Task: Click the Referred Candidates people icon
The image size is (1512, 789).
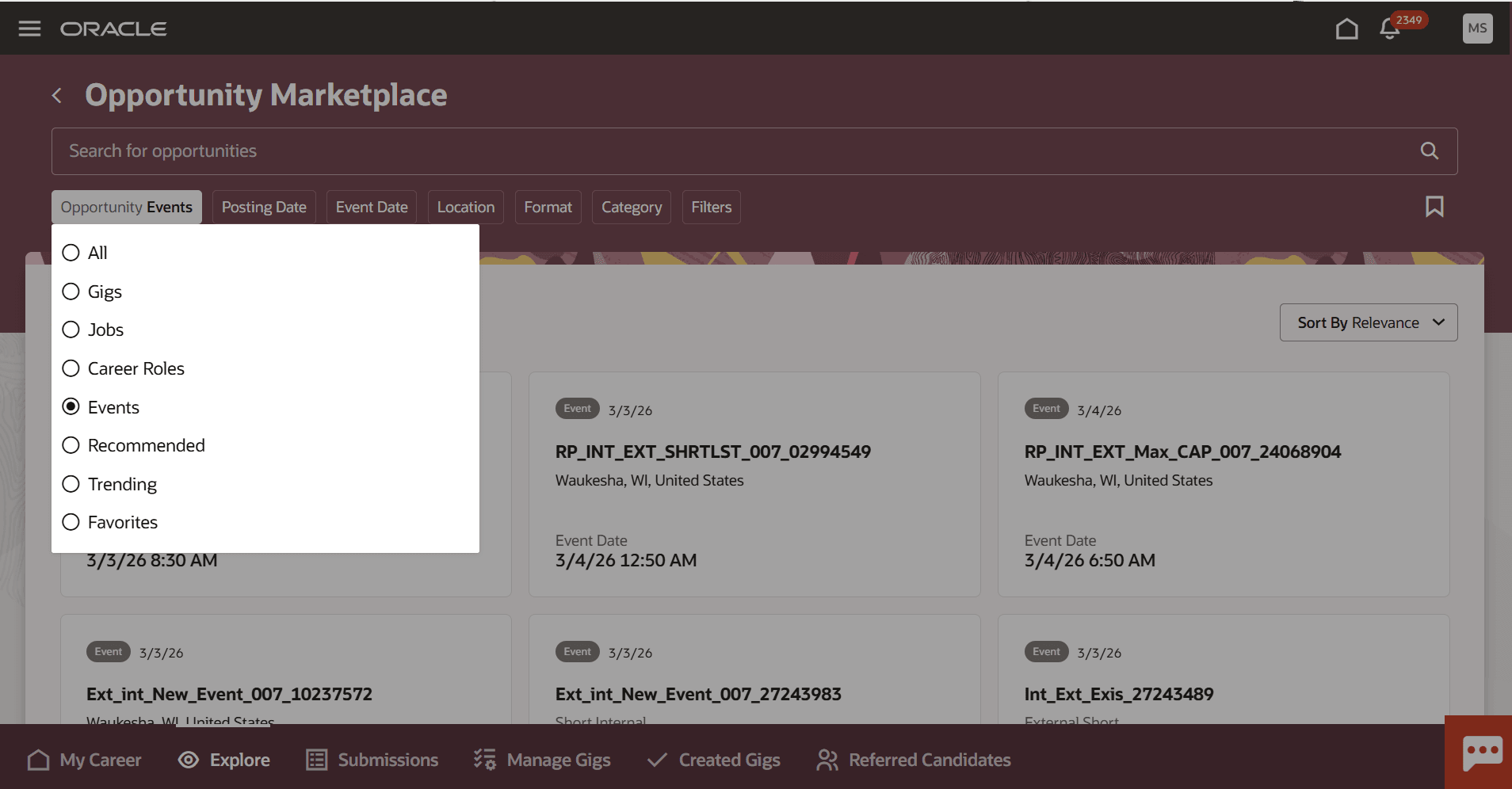Action: [x=827, y=760]
